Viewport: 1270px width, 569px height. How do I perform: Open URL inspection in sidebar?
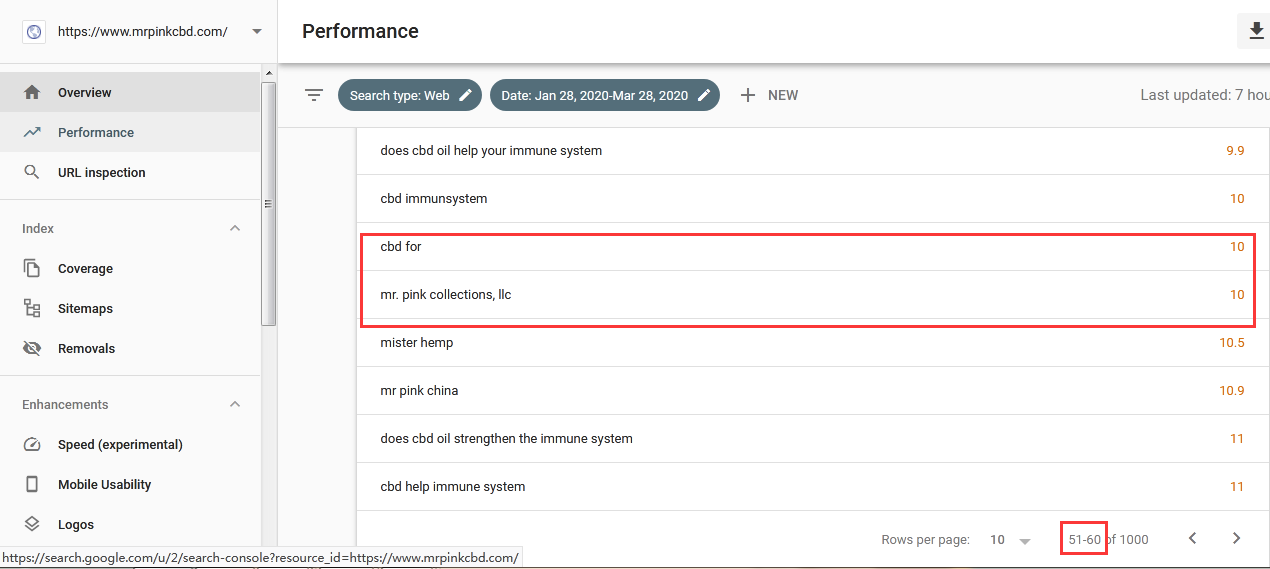[x=130, y=172]
